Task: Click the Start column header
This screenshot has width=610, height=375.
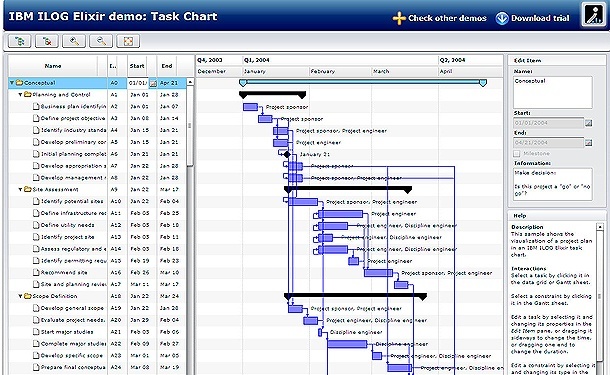Action: [x=137, y=66]
